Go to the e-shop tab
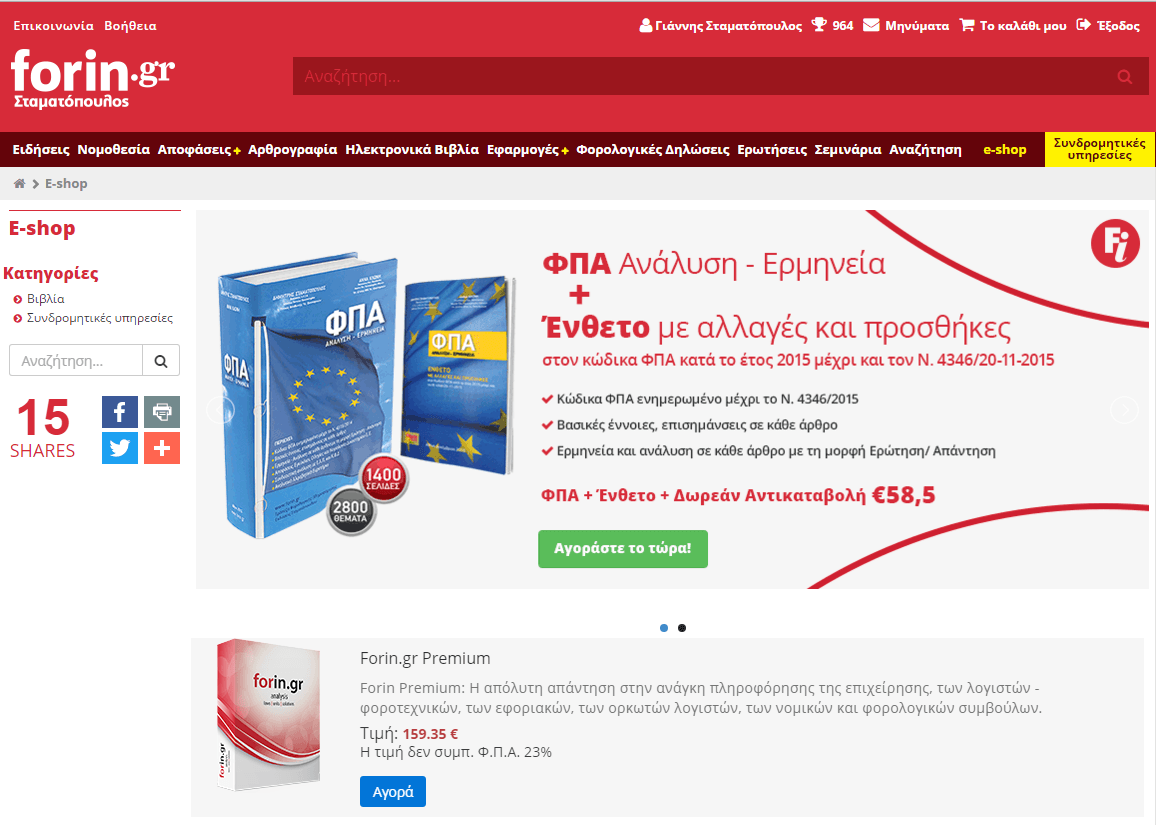This screenshot has height=825, width=1156. coord(1004,150)
